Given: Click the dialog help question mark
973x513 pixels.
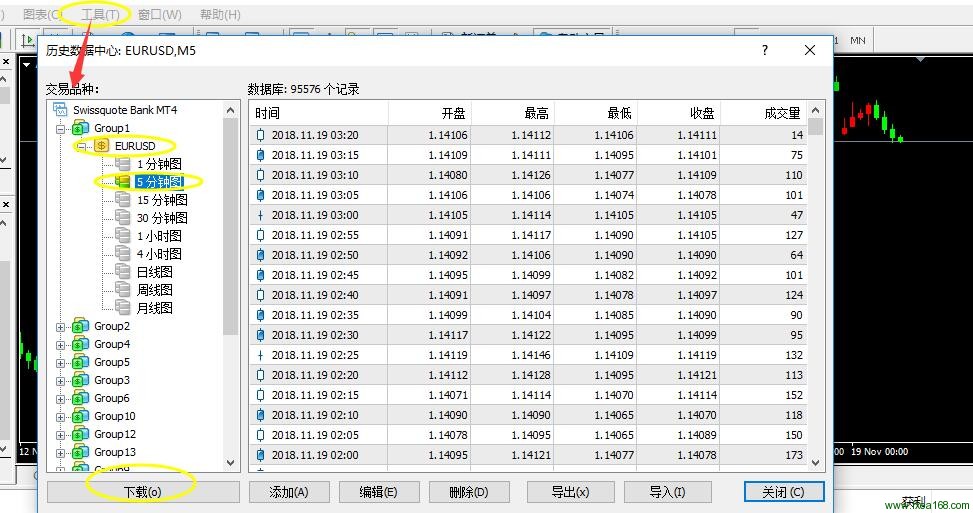Looking at the screenshot, I should 764,50.
